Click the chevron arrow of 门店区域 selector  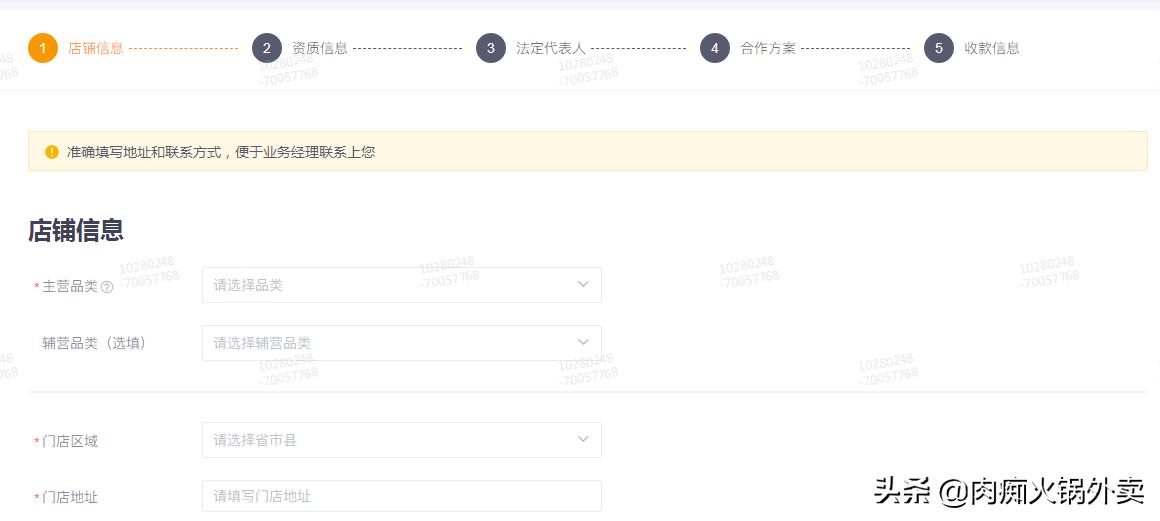tap(584, 440)
